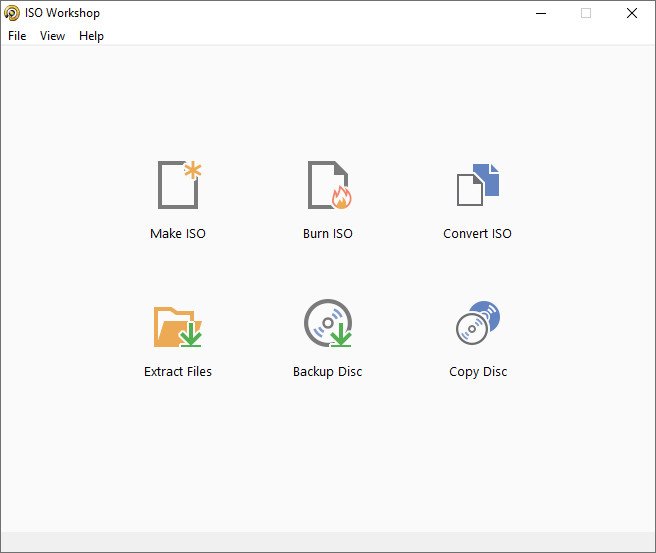Click the Make ISO document icon
The width and height of the screenshot is (656, 553).
178,185
